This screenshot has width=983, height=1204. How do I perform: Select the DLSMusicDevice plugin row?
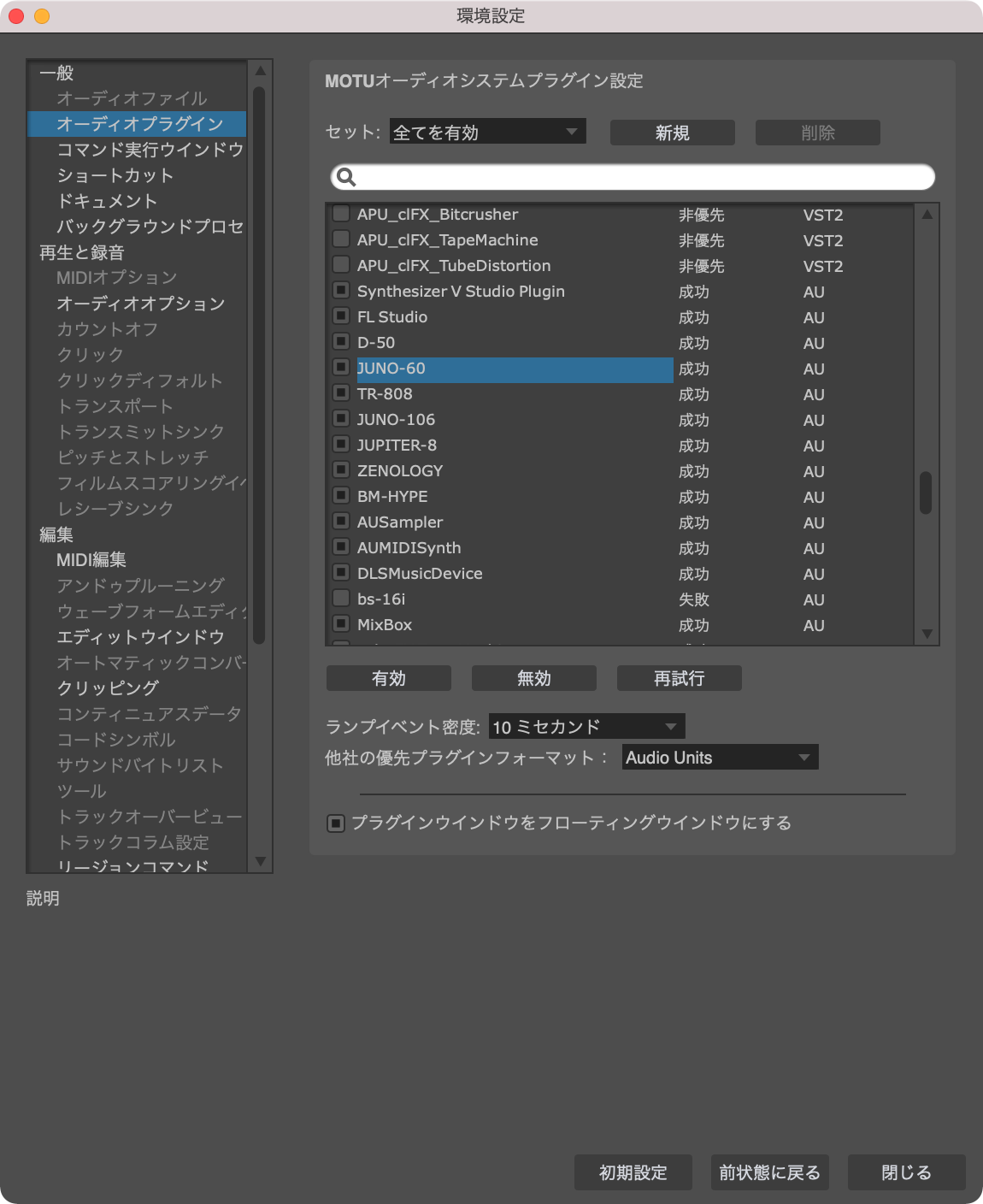(621, 573)
